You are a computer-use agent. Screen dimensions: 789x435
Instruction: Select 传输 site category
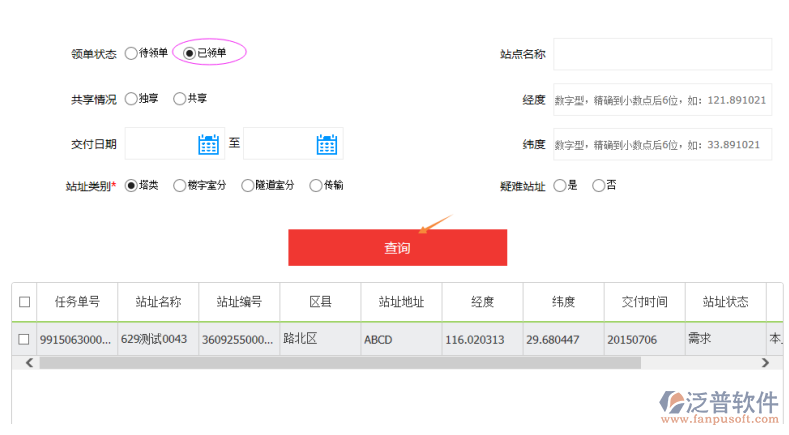pyautogui.click(x=316, y=185)
